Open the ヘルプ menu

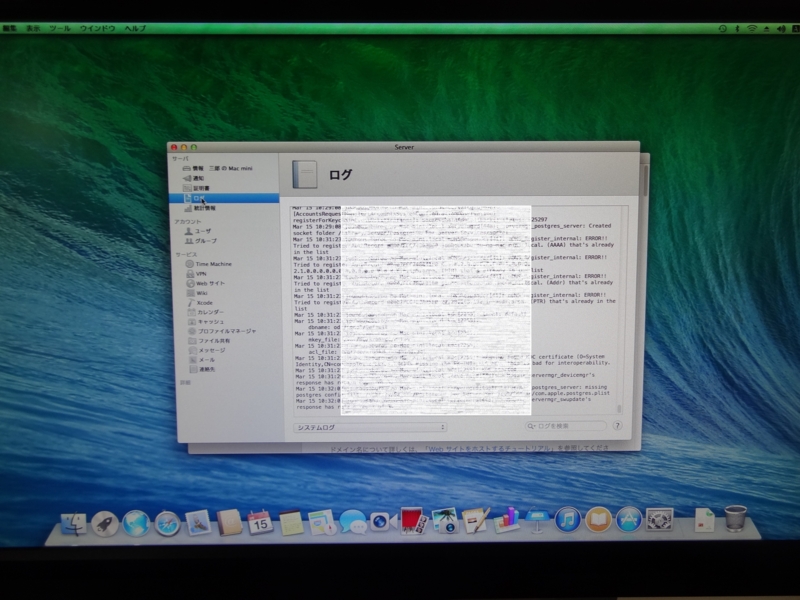point(135,29)
